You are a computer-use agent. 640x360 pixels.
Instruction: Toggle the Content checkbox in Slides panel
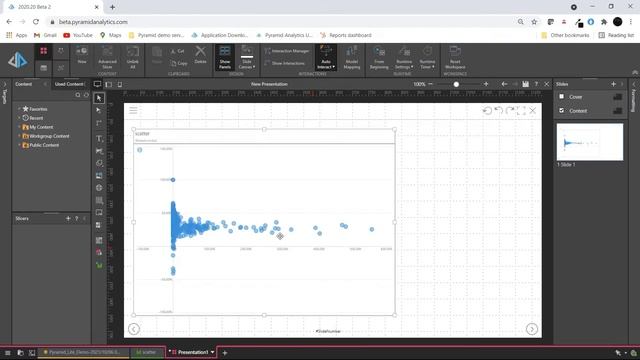(x=562, y=110)
